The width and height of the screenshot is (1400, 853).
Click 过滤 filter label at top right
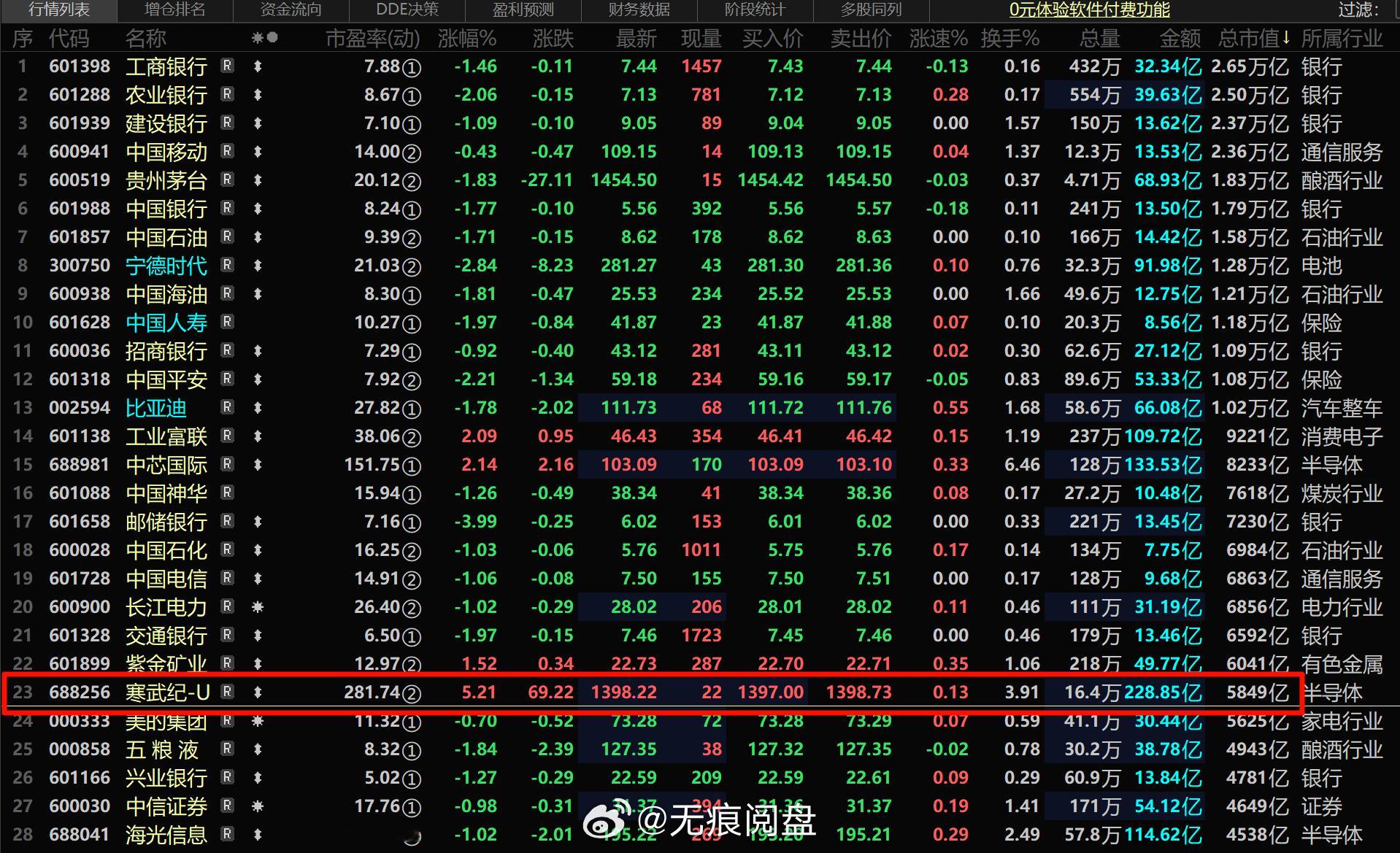pos(1358,9)
